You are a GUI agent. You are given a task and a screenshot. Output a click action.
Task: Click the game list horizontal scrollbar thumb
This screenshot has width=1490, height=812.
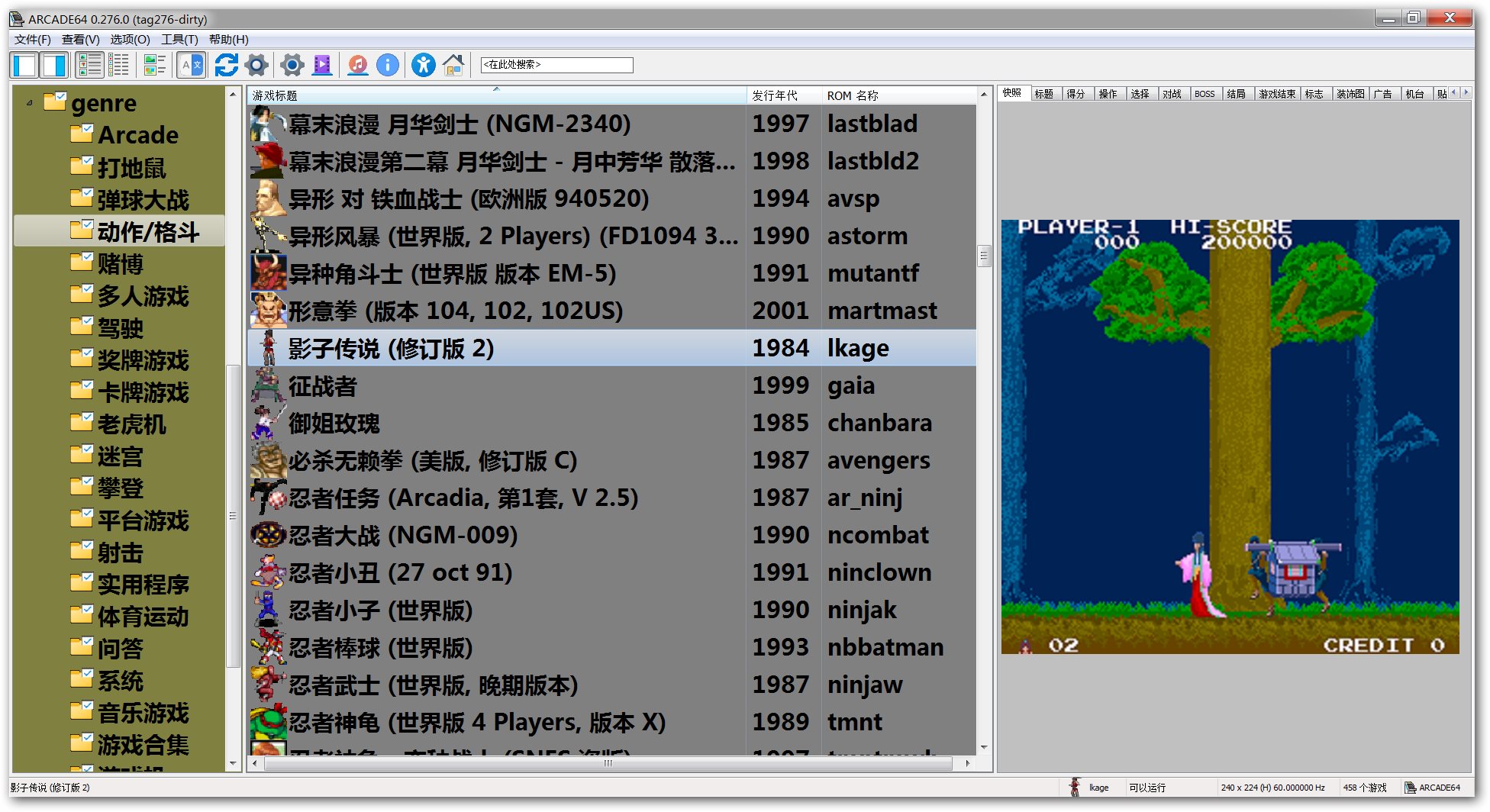pyautogui.click(x=608, y=763)
